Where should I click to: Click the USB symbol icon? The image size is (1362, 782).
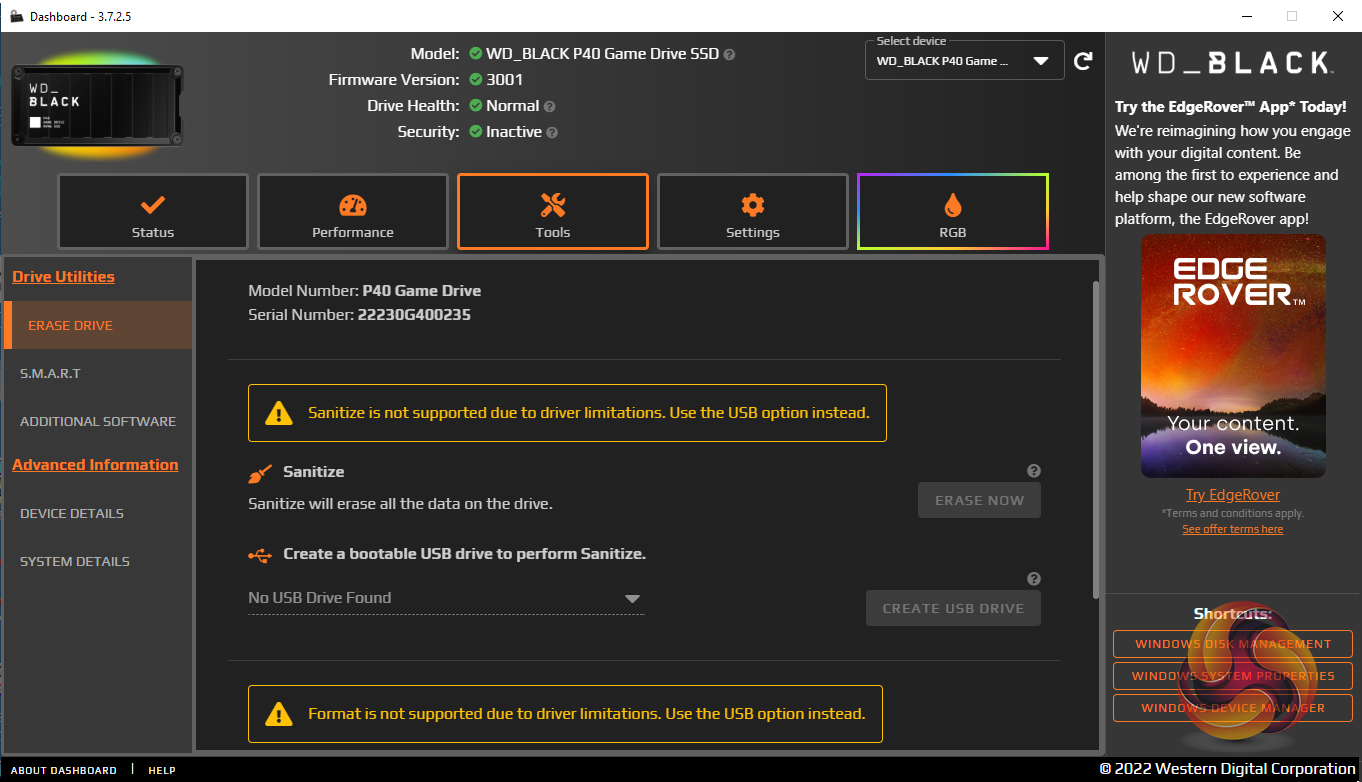(x=260, y=554)
